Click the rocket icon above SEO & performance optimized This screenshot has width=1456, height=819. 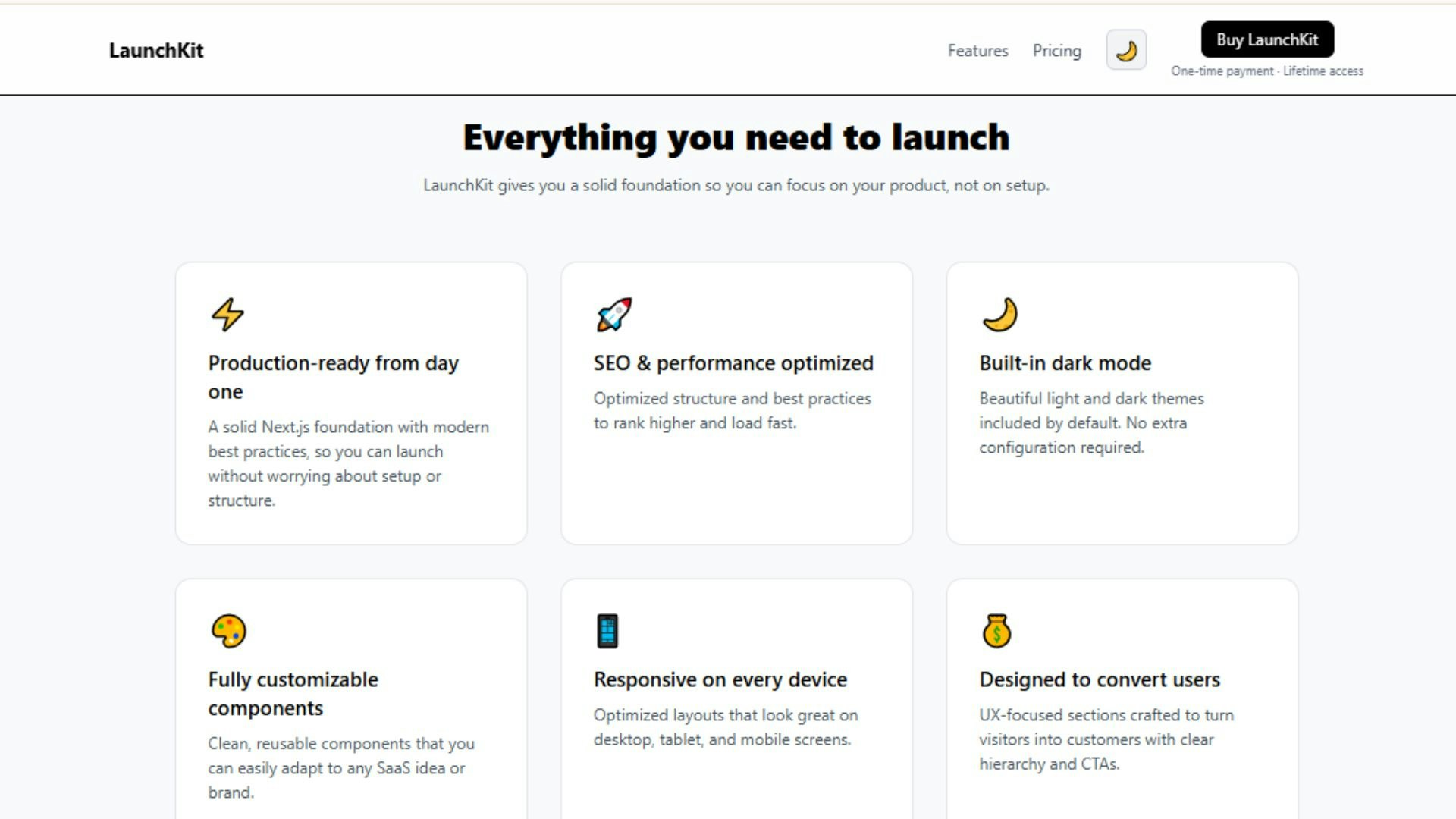613,315
